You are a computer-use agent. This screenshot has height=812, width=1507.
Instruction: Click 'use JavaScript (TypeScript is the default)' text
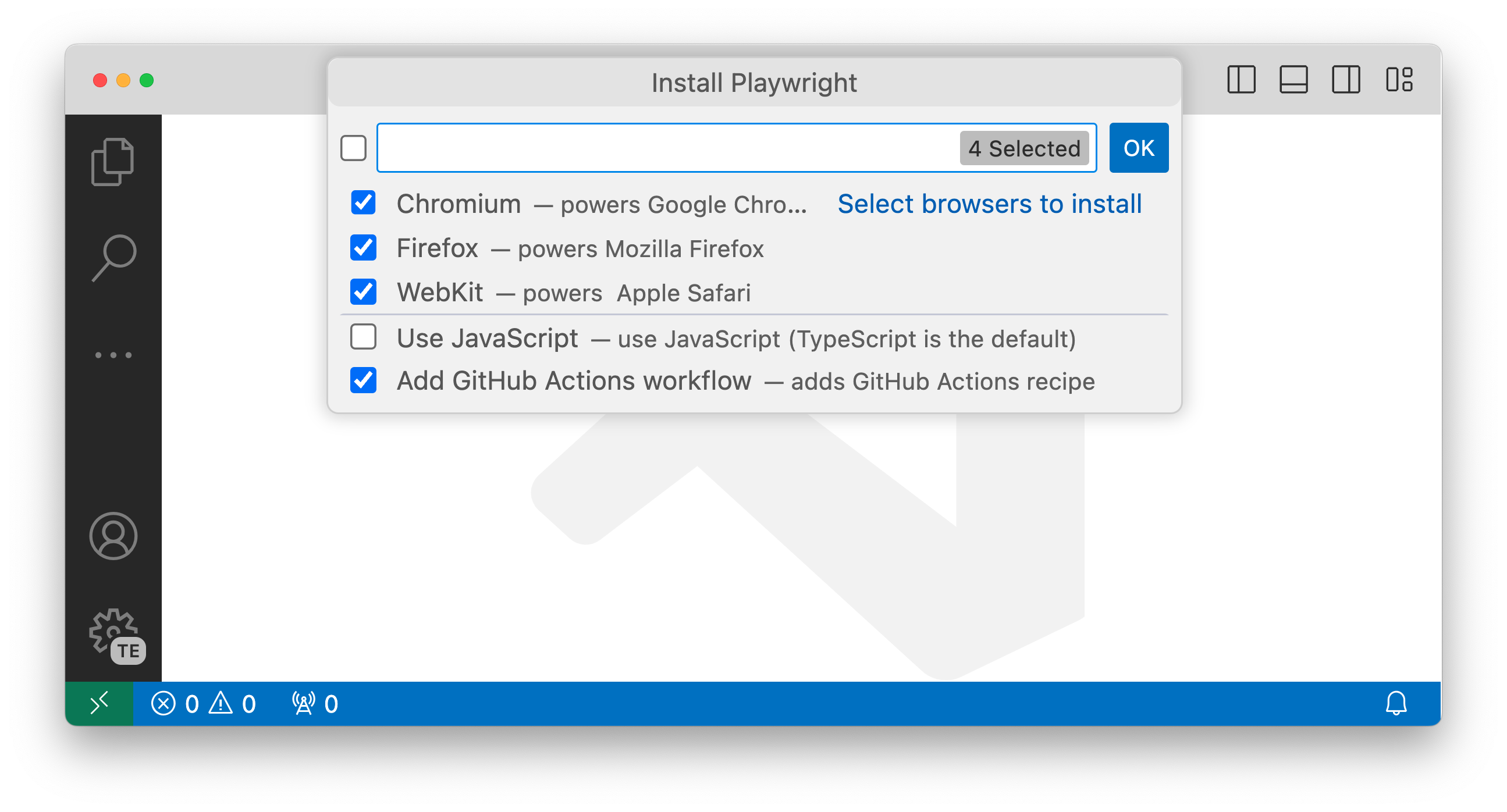tap(847, 339)
